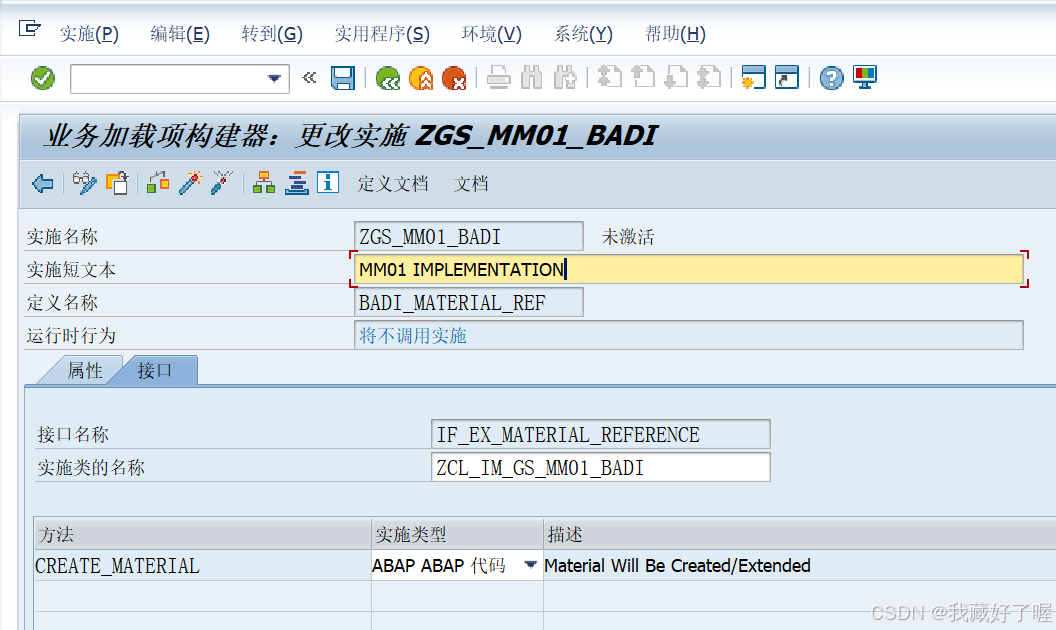The image size is (1056, 630).
Task: Activate implementation with lit wand icon
Action: click(191, 183)
